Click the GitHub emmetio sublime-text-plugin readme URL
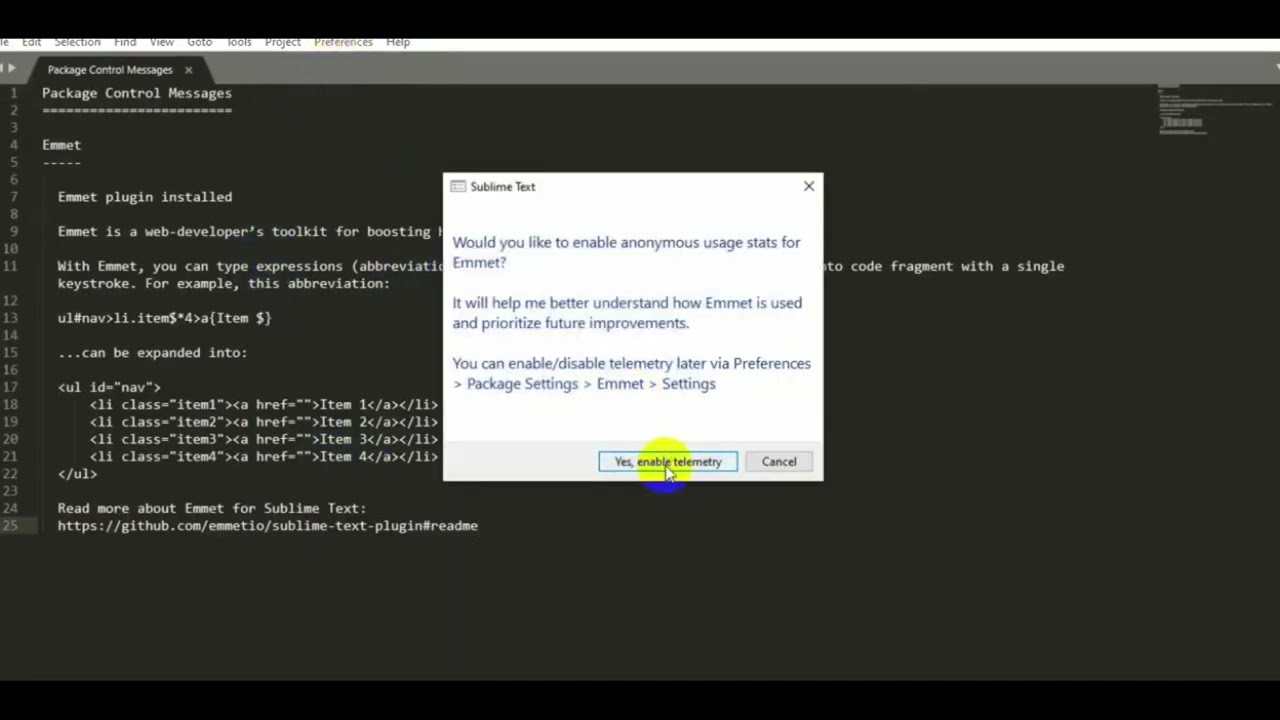 [x=267, y=526]
